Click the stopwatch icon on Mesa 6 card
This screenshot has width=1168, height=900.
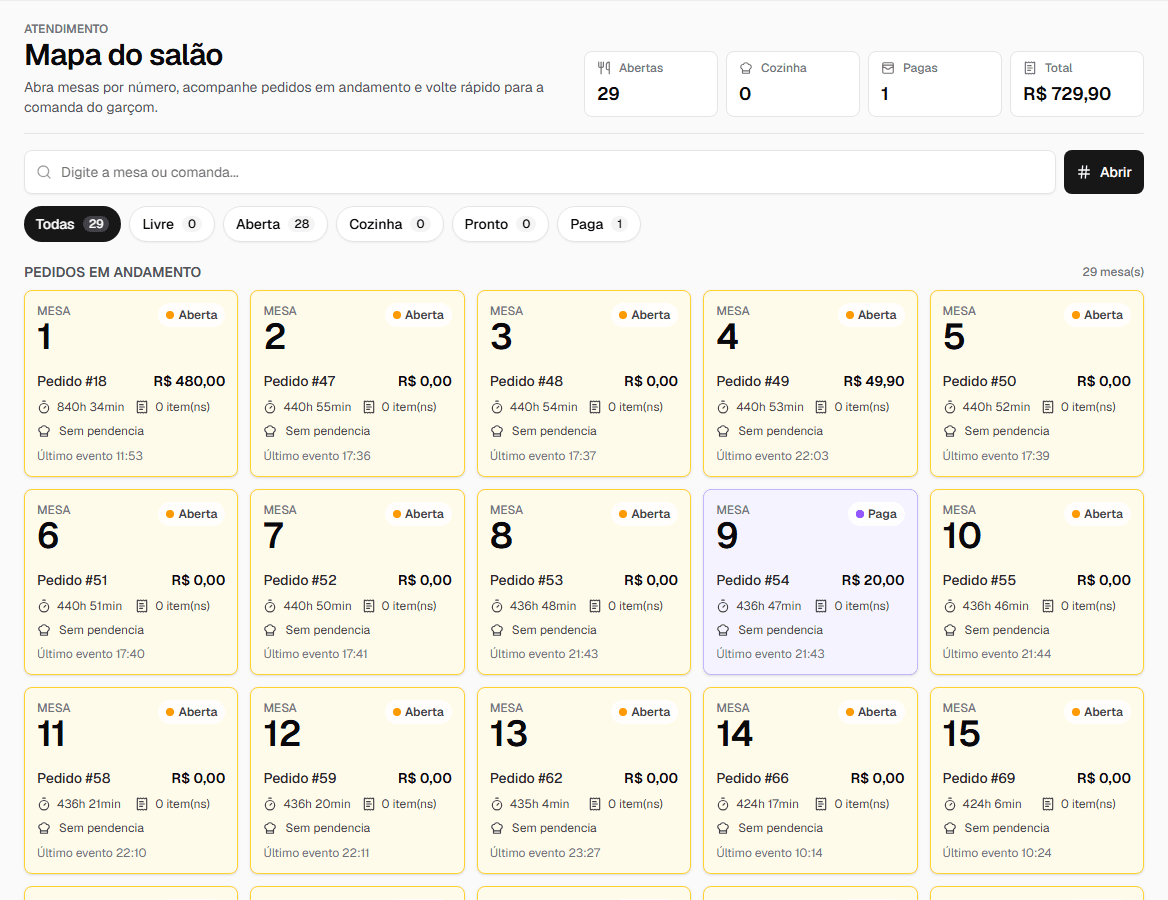click(44, 606)
